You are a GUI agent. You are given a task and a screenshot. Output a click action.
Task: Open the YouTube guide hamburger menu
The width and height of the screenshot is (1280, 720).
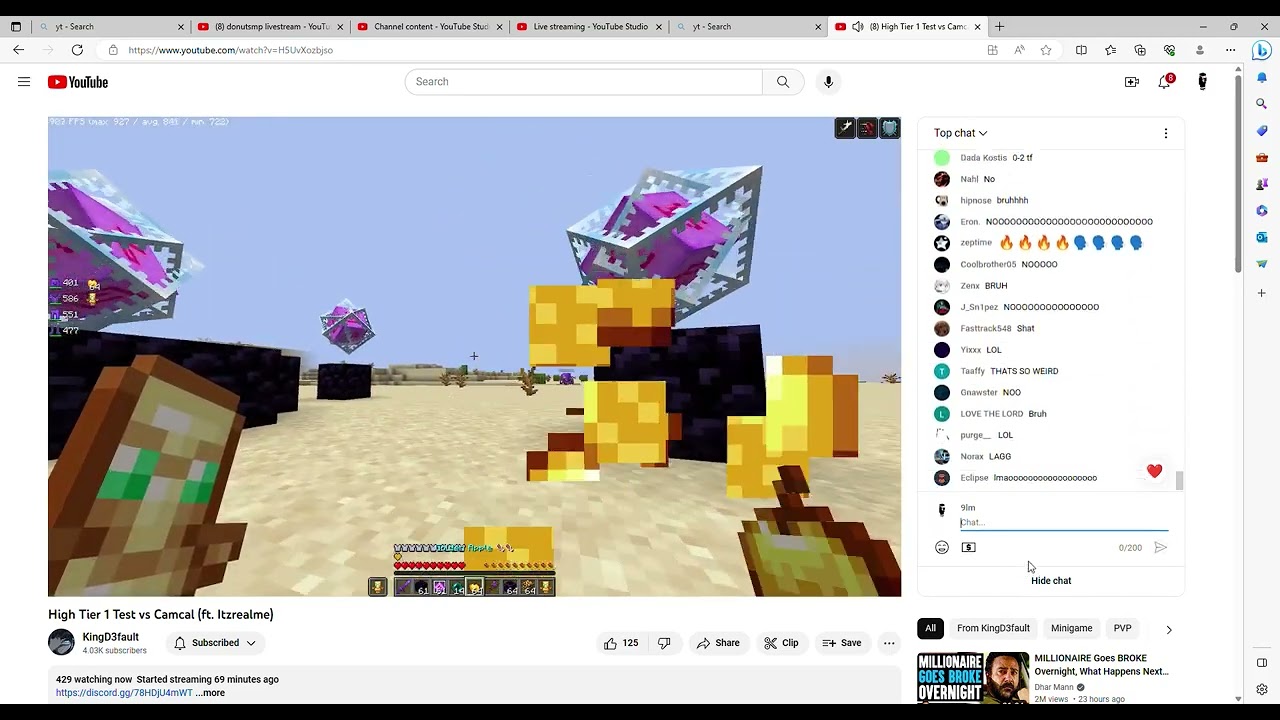tap(24, 82)
